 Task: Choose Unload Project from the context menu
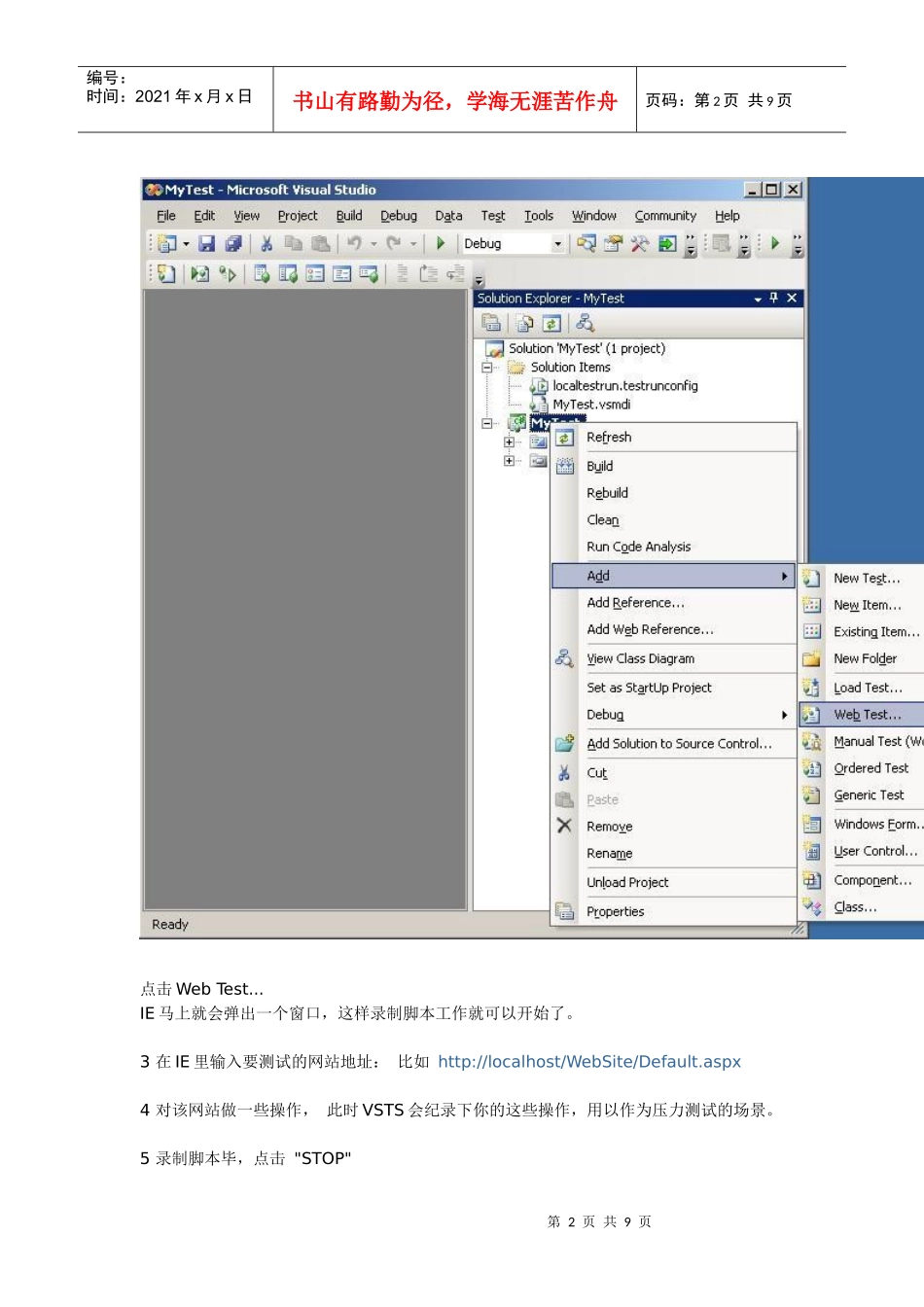coord(627,882)
